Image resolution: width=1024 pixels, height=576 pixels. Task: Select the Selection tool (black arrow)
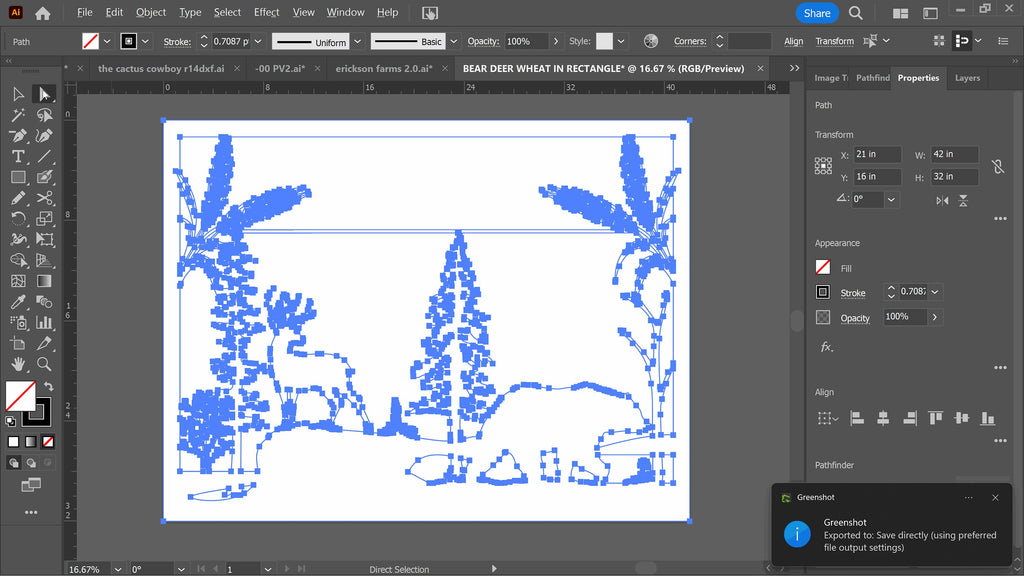(x=18, y=95)
